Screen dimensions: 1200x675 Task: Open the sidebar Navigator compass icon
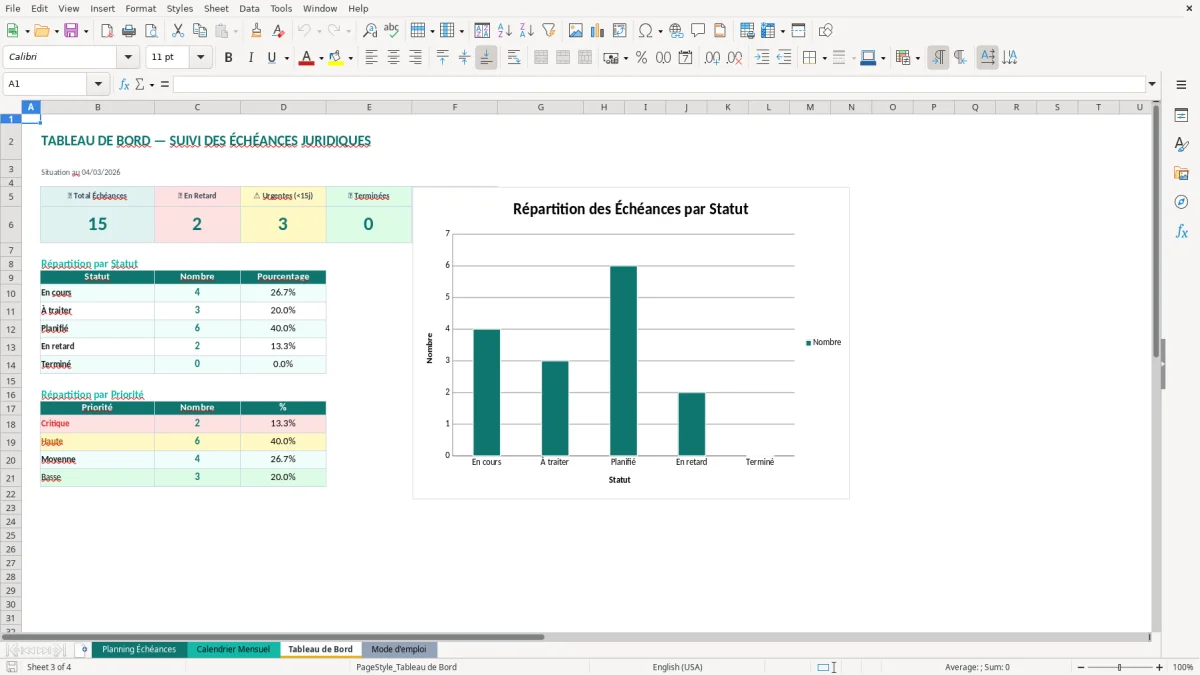coord(1181,202)
